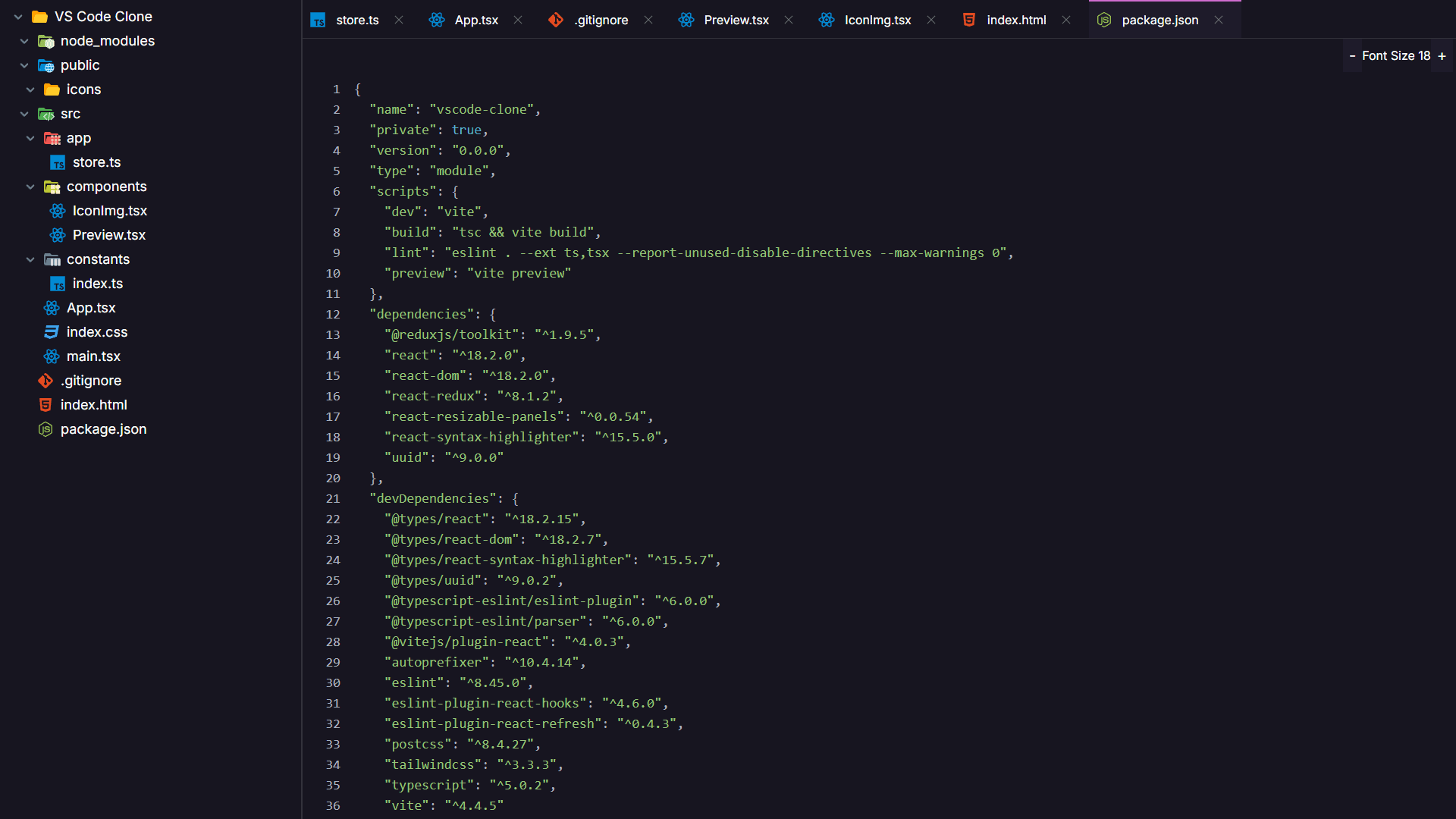
Task: Open .gitignore from the file tree
Action: click(91, 381)
